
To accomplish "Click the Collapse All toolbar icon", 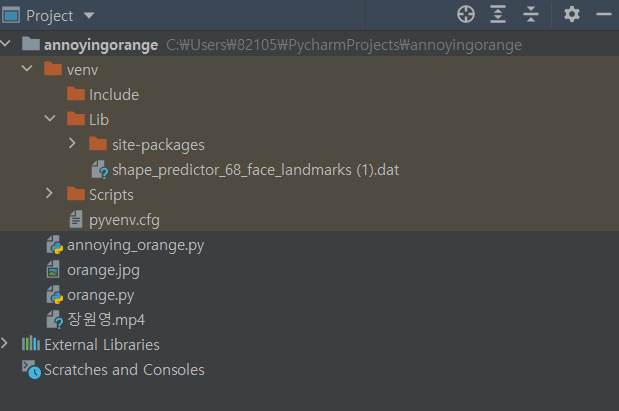I will 531,14.
